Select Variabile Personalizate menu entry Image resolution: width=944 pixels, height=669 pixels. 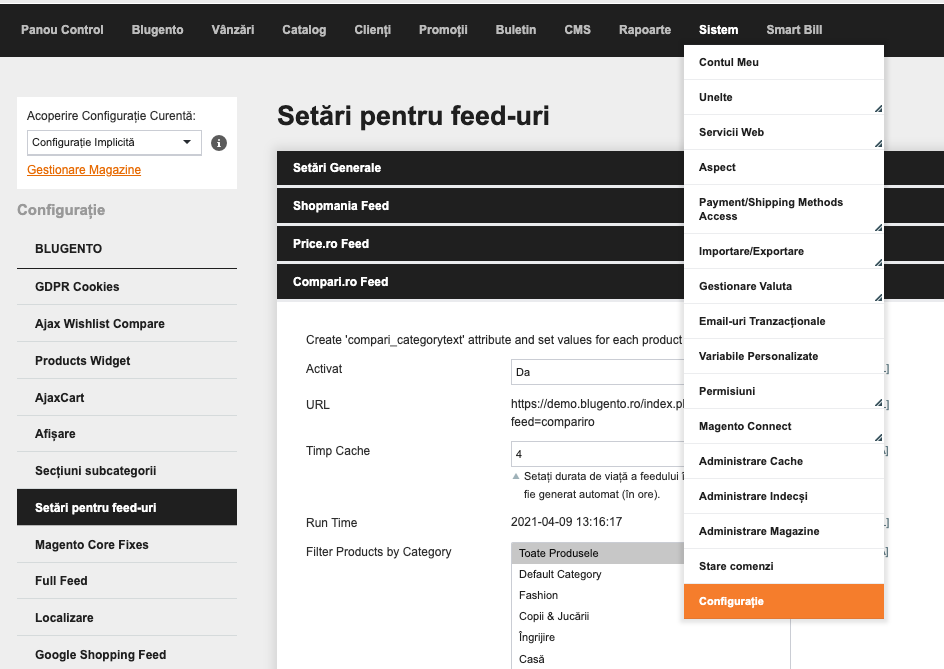coord(784,356)
